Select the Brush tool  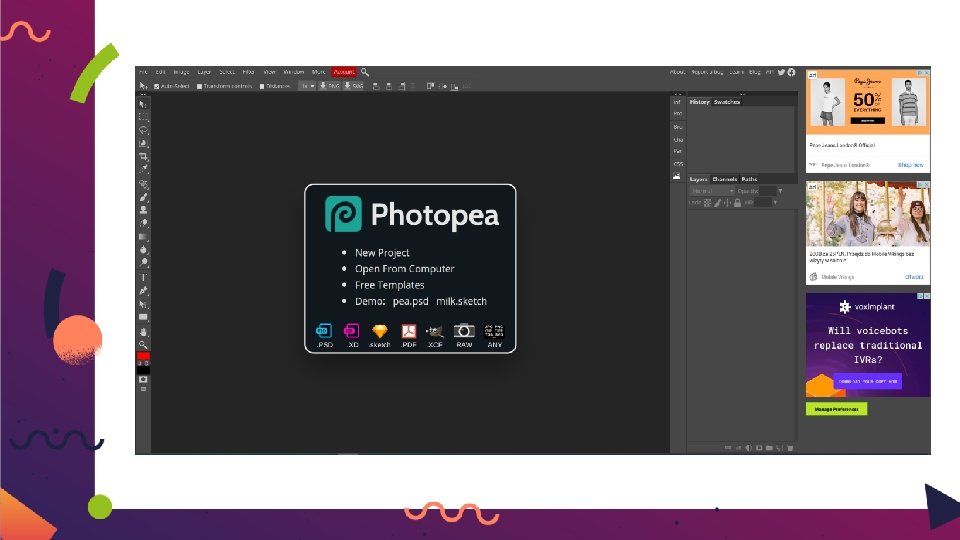click(143, 197)
